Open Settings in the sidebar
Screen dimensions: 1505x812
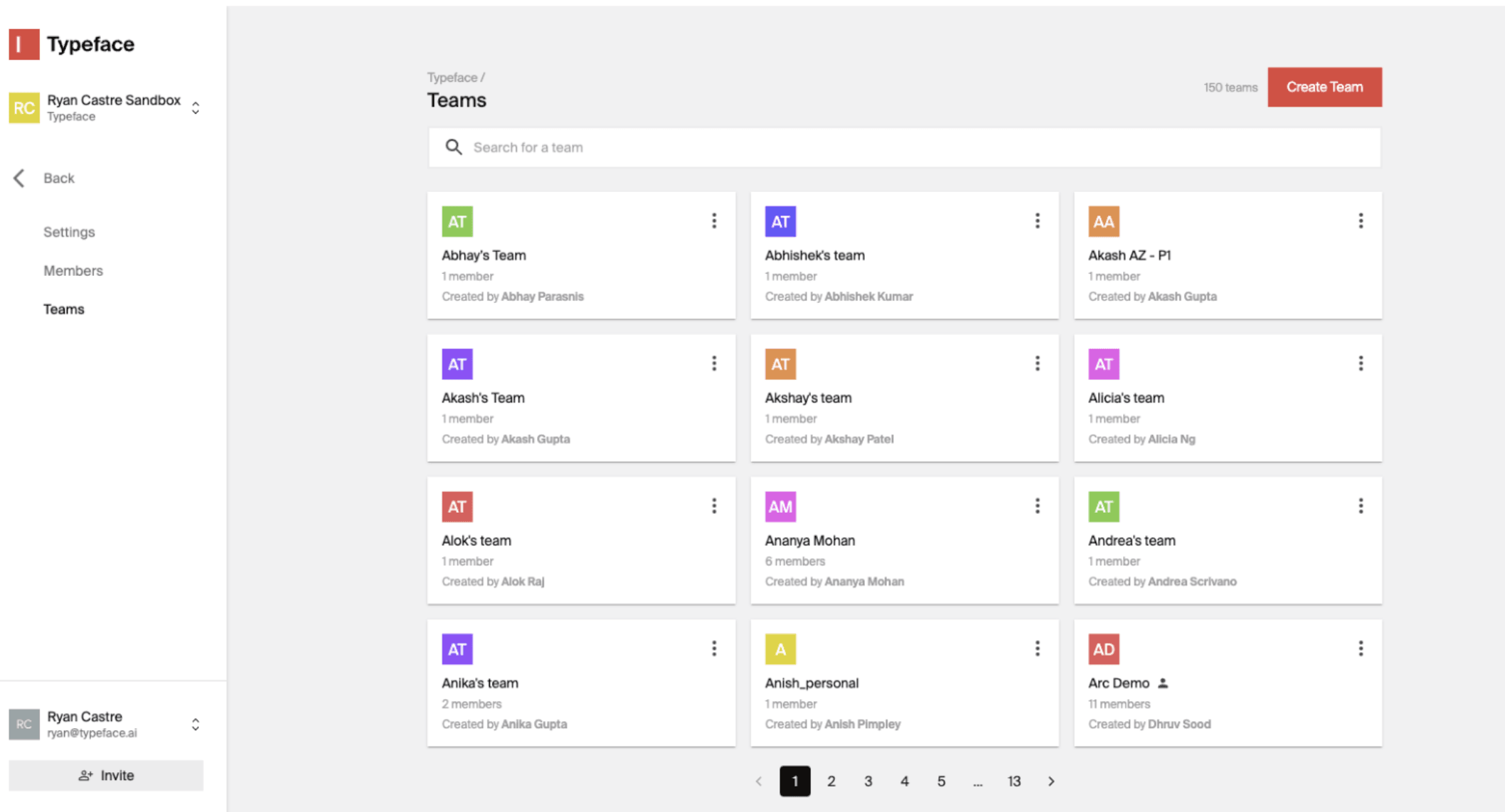click(69, 232)
